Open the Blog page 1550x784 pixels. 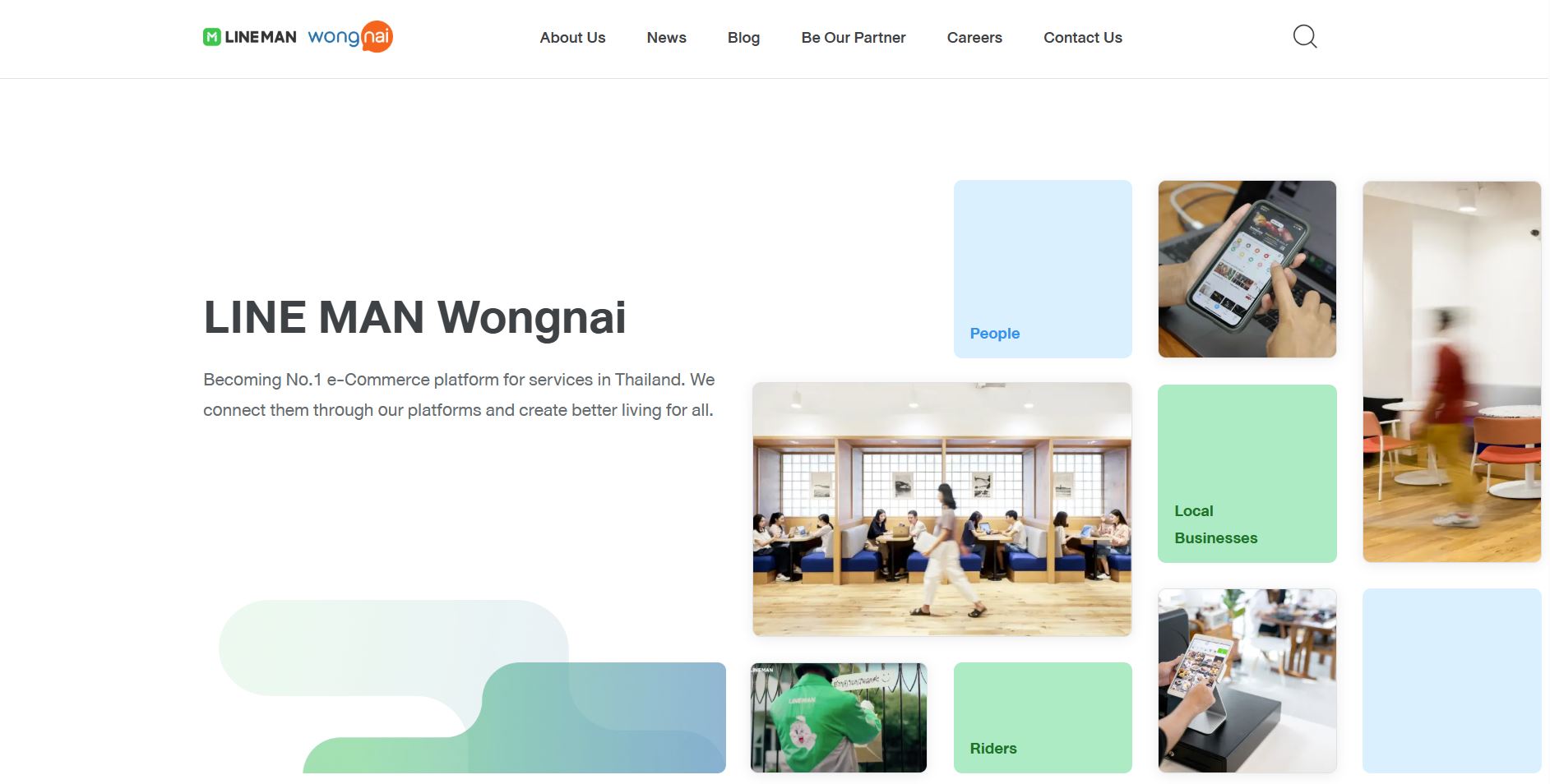pyautogui.click(x=743, y=38)
